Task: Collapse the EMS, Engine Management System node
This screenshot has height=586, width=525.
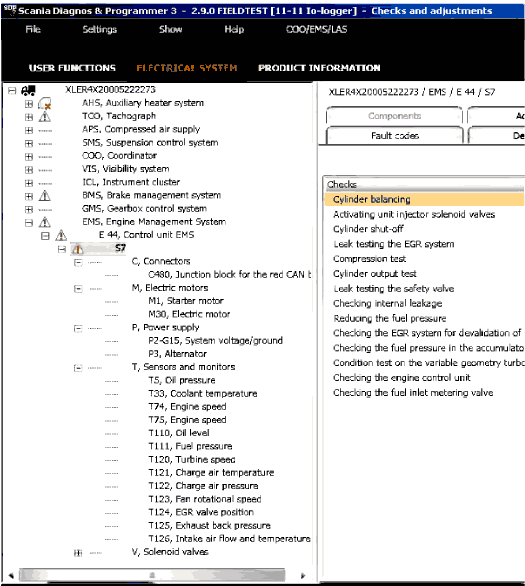Action: point(29,223)
